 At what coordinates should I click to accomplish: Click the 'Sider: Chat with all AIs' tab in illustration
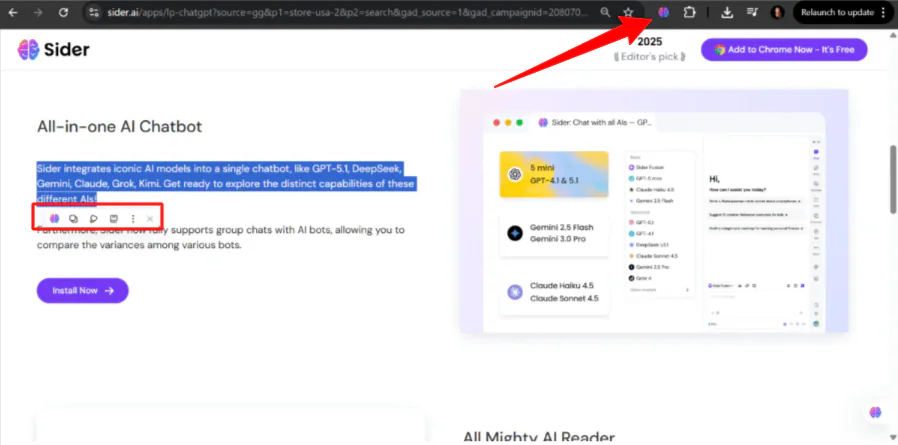593,123
